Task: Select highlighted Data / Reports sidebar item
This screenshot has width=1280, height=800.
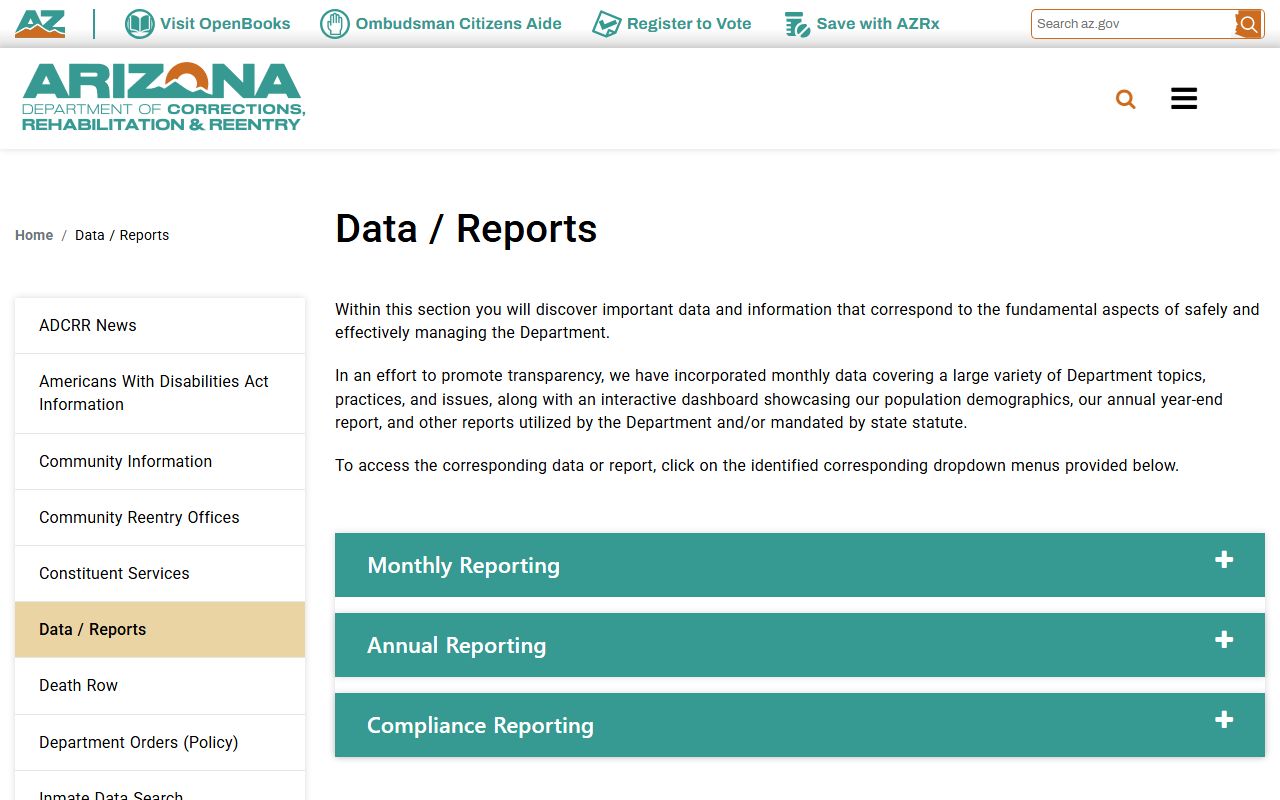Action: tap(160, 629)
